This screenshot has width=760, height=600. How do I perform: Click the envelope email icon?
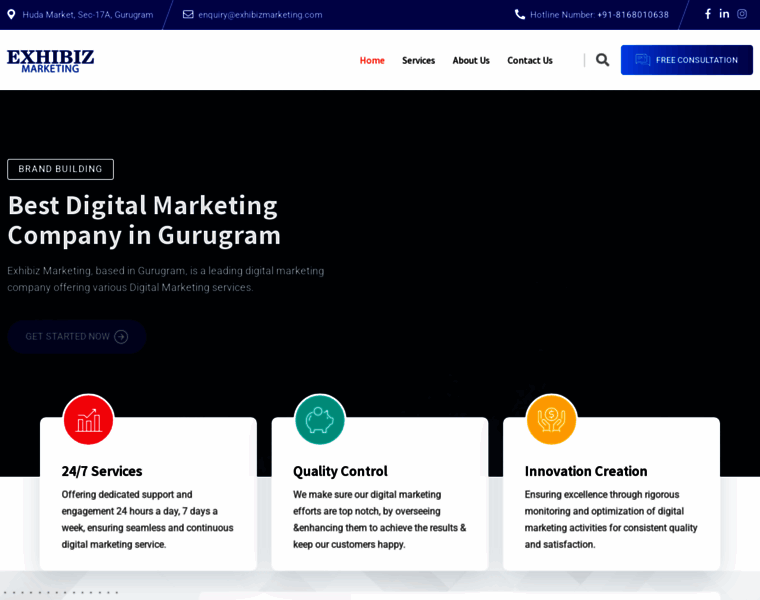pyautogui.click(x=188, y=15)
